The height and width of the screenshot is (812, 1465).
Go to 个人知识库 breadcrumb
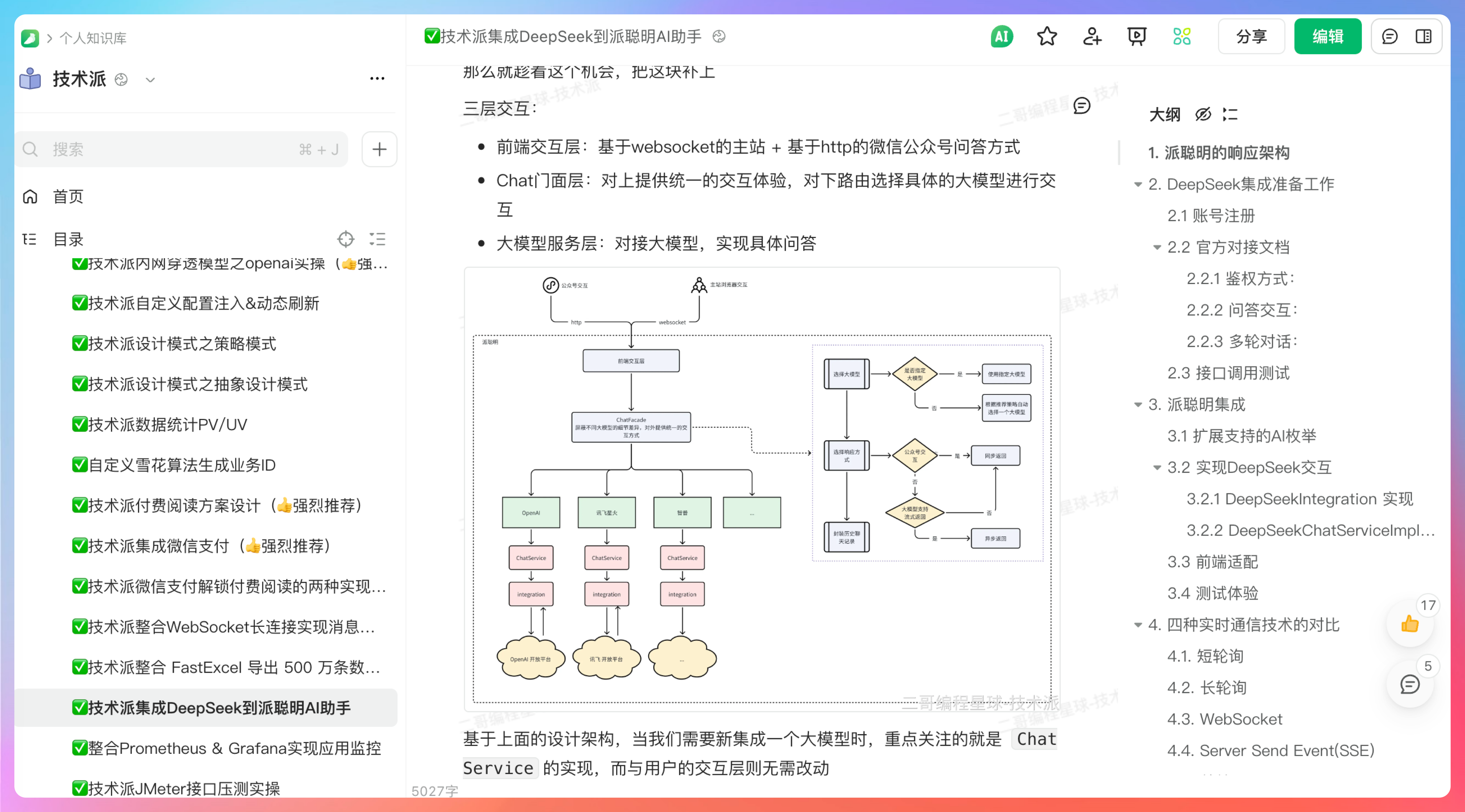click(93, 38)
